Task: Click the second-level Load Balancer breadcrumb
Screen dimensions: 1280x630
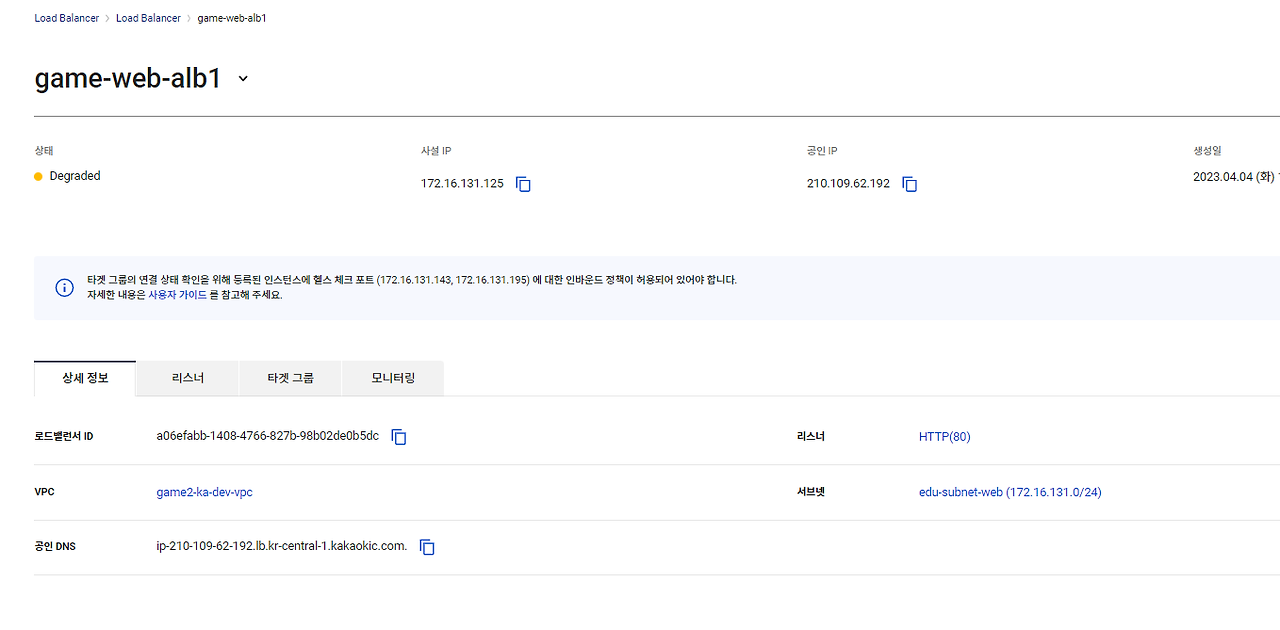Action: tap(148, 18)
